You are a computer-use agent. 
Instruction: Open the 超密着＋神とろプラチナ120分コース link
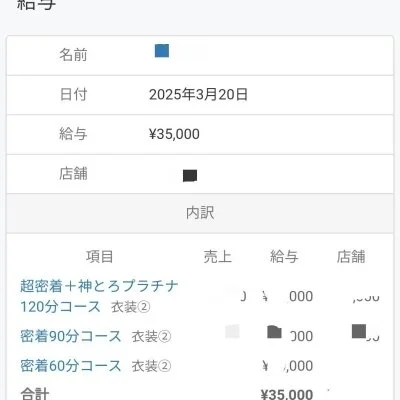click(x=99, y=296)
